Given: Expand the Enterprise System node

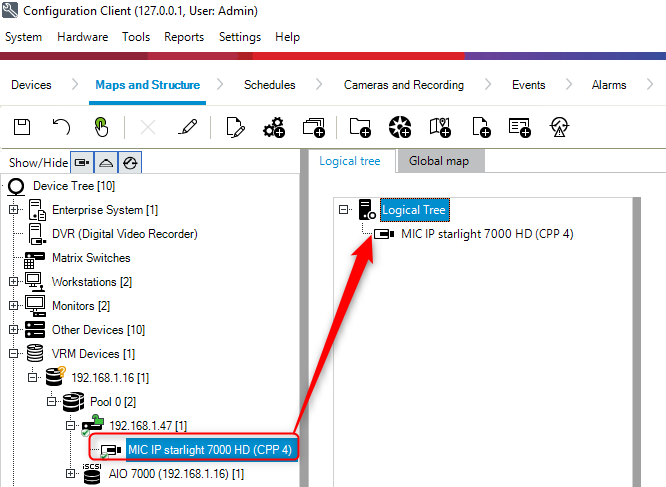Looking at the screenshot, I should 14,210.
